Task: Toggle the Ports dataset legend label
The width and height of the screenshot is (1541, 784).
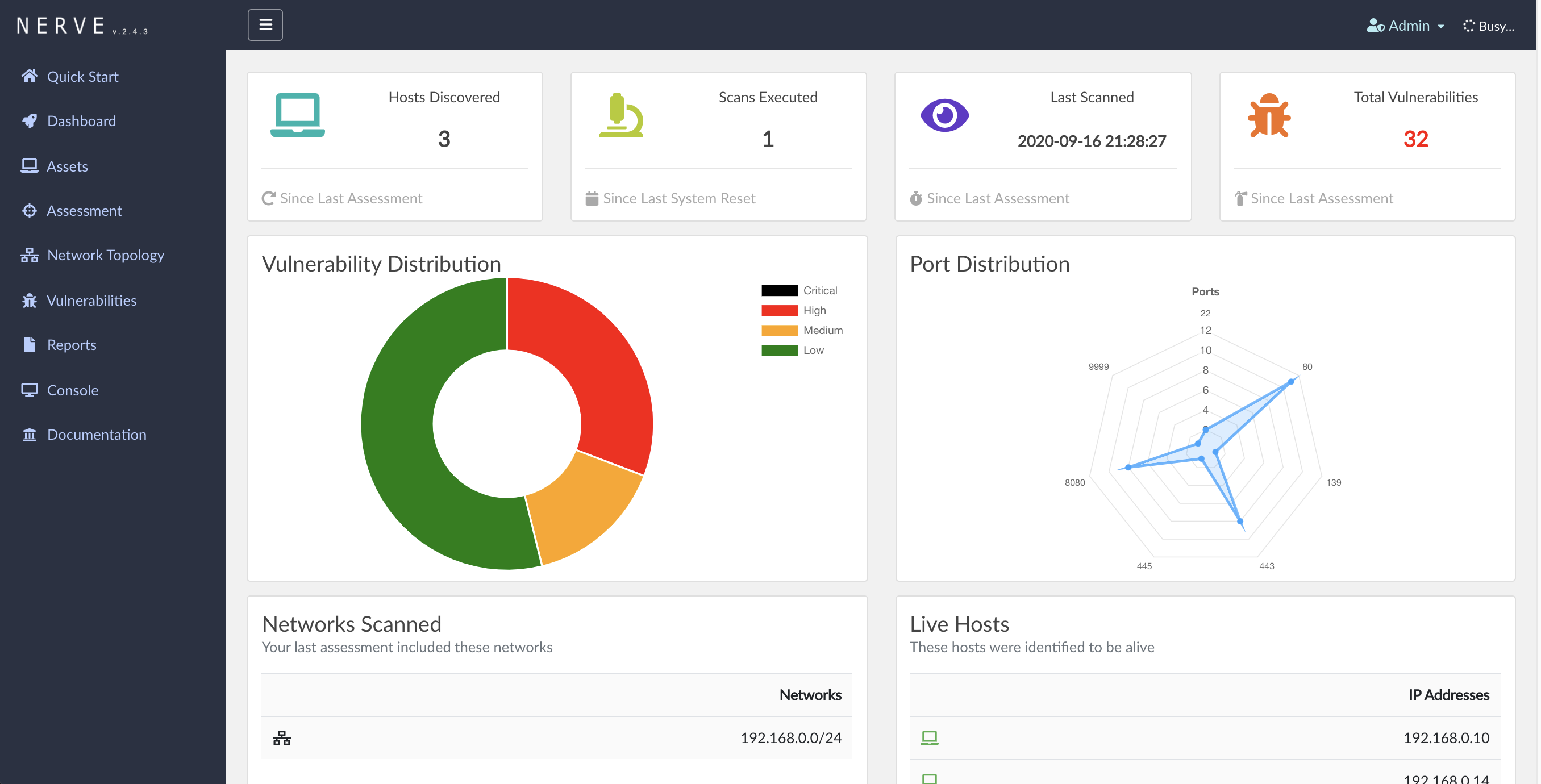Action: tap(1205, 292)
